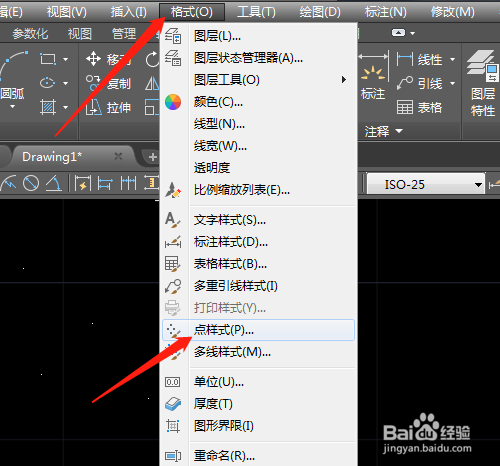Screen dimensions: 500x466
Task: Open 图层状态管理器(A)... entry
Action: coord(258,58)
